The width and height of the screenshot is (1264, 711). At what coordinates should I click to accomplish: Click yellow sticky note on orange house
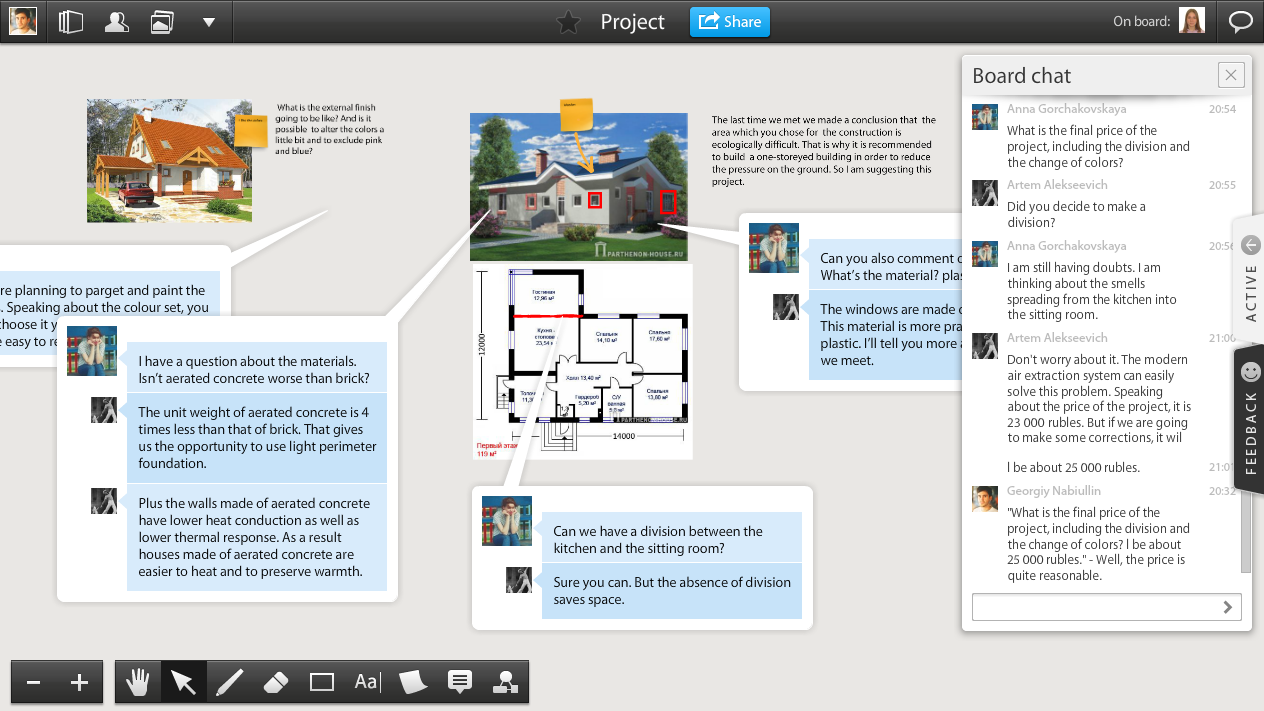click(250, 130)
